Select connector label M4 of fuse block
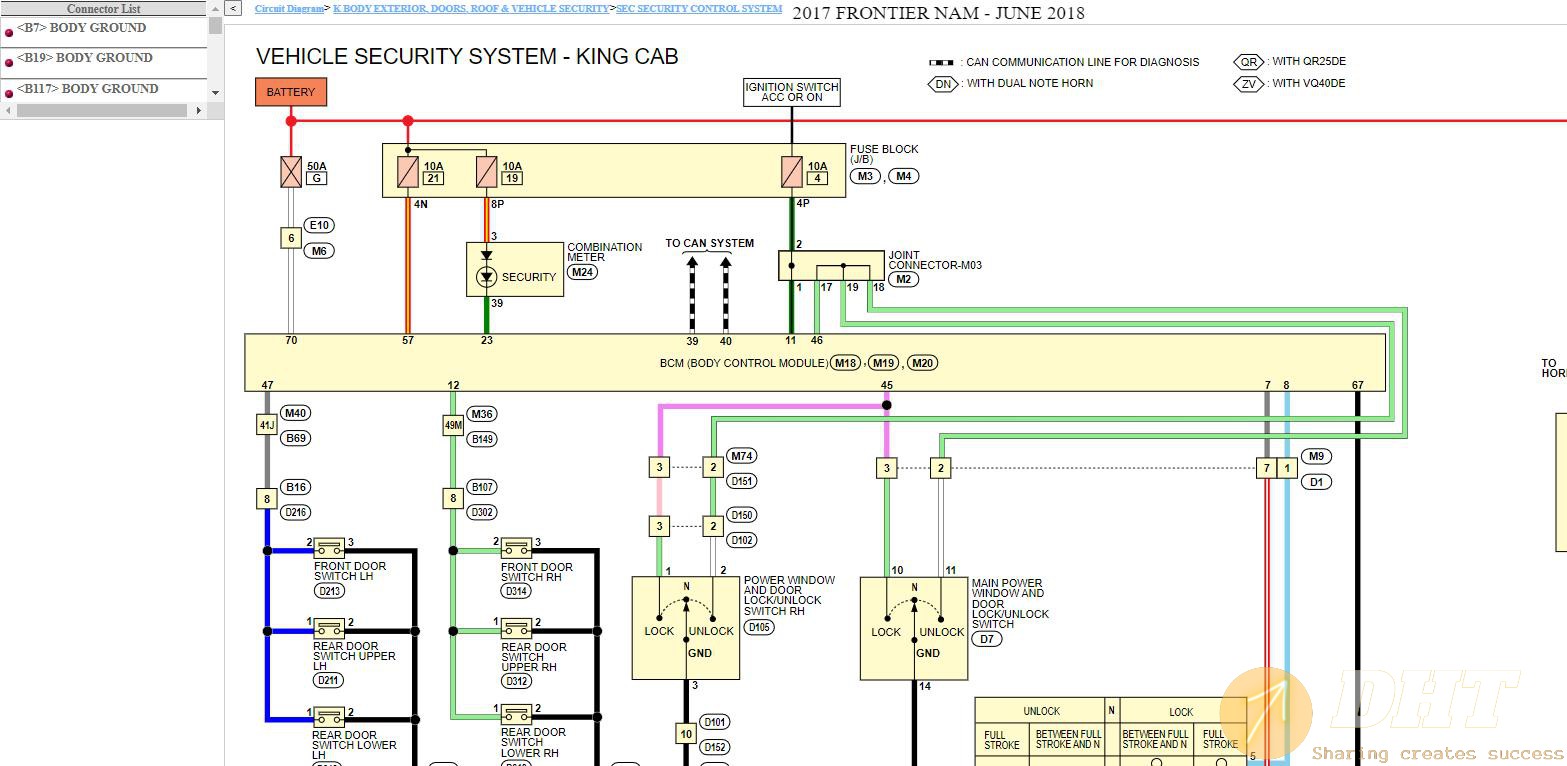Viewport: 1567px width, 766px height. click(903, 176)
